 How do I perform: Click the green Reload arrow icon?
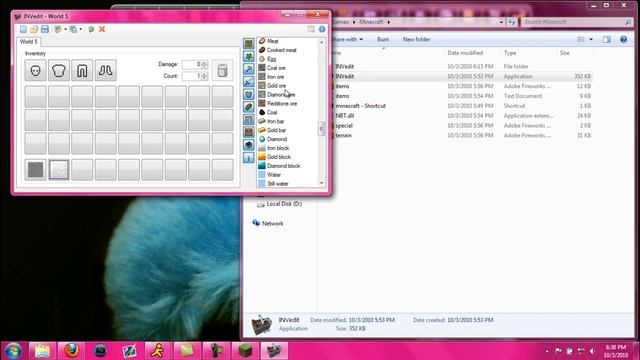(x=91, y=29)
